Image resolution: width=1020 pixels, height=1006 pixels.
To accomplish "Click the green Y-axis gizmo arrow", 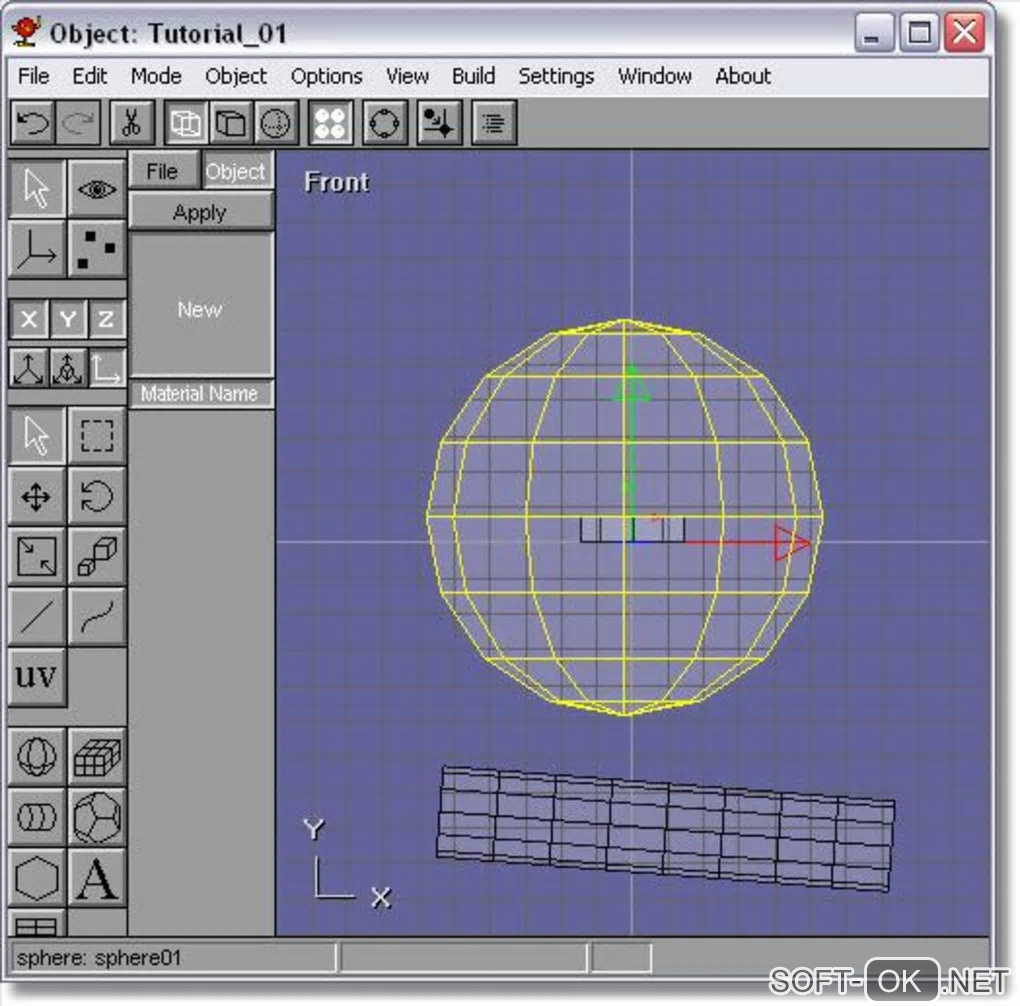I will (631, 384).
